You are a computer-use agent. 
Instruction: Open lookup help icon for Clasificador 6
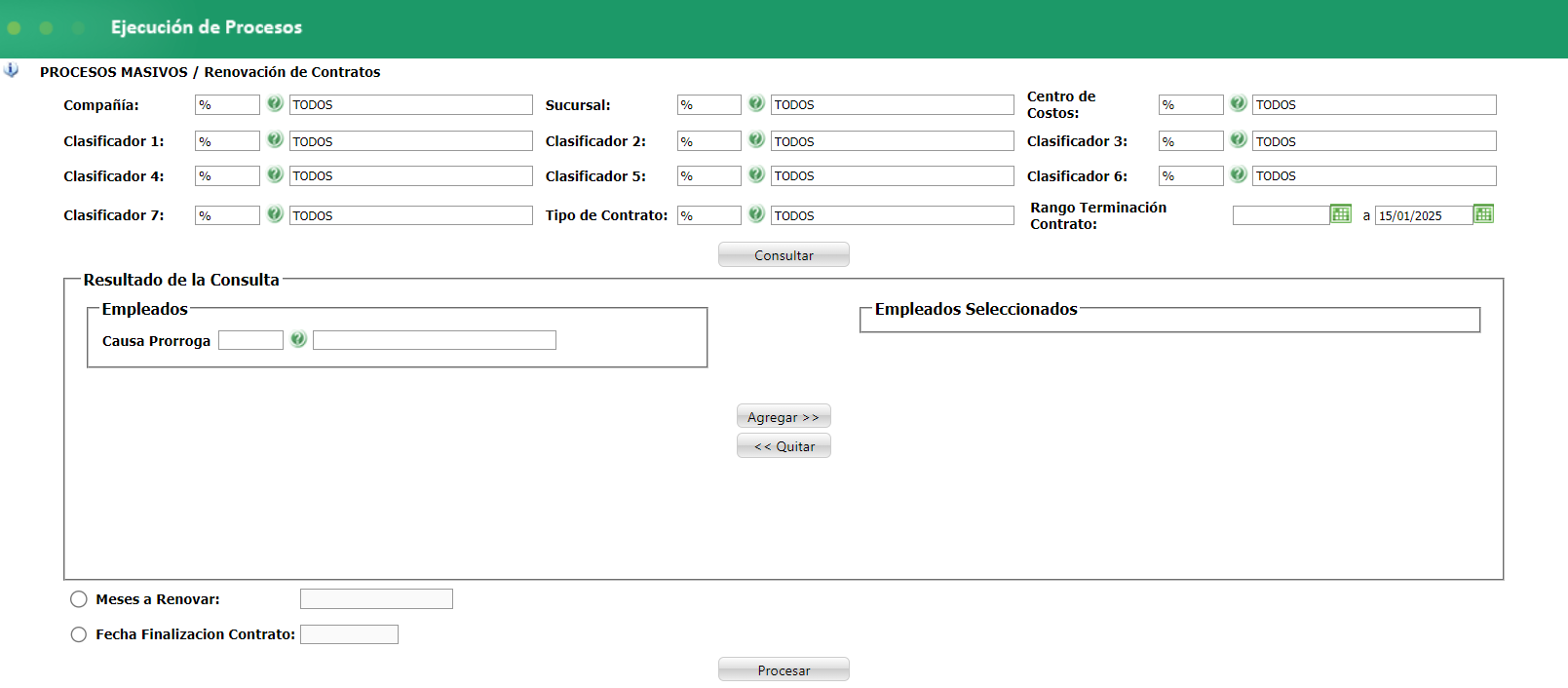[x=1238, y=174]
